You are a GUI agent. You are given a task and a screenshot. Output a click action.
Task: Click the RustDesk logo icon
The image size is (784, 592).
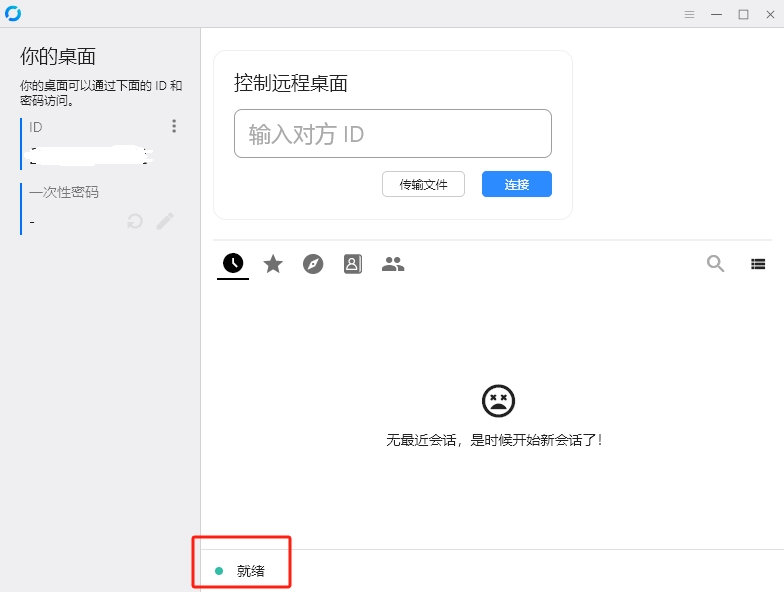point(12,14)
